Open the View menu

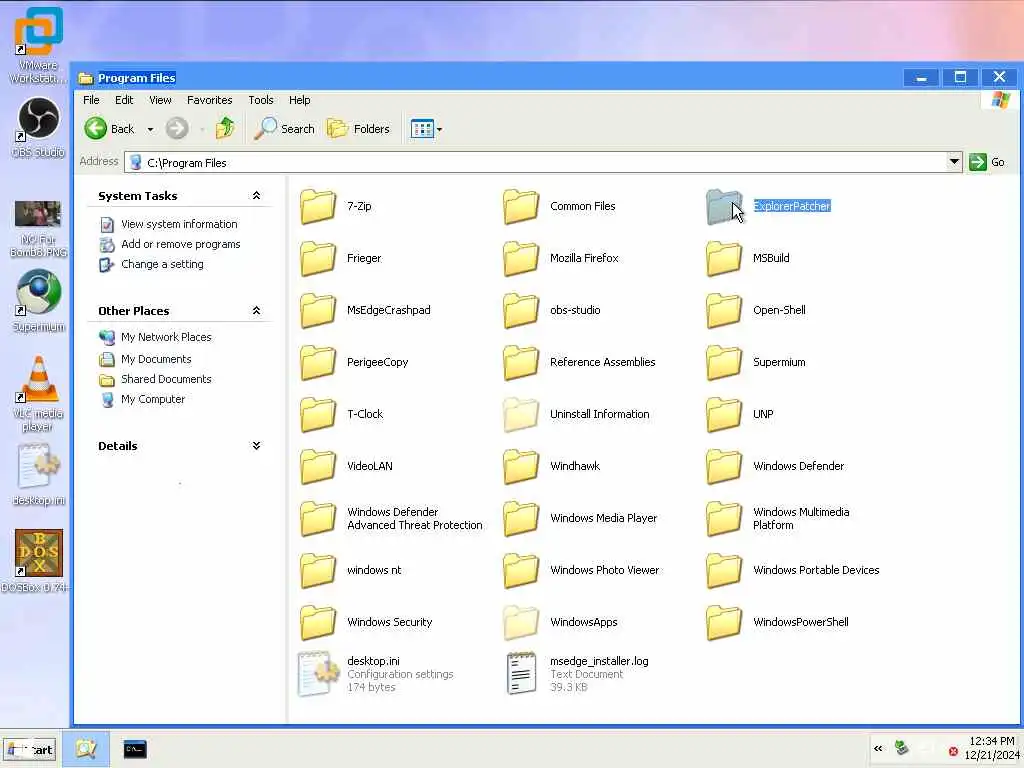[x=160, y=100]
